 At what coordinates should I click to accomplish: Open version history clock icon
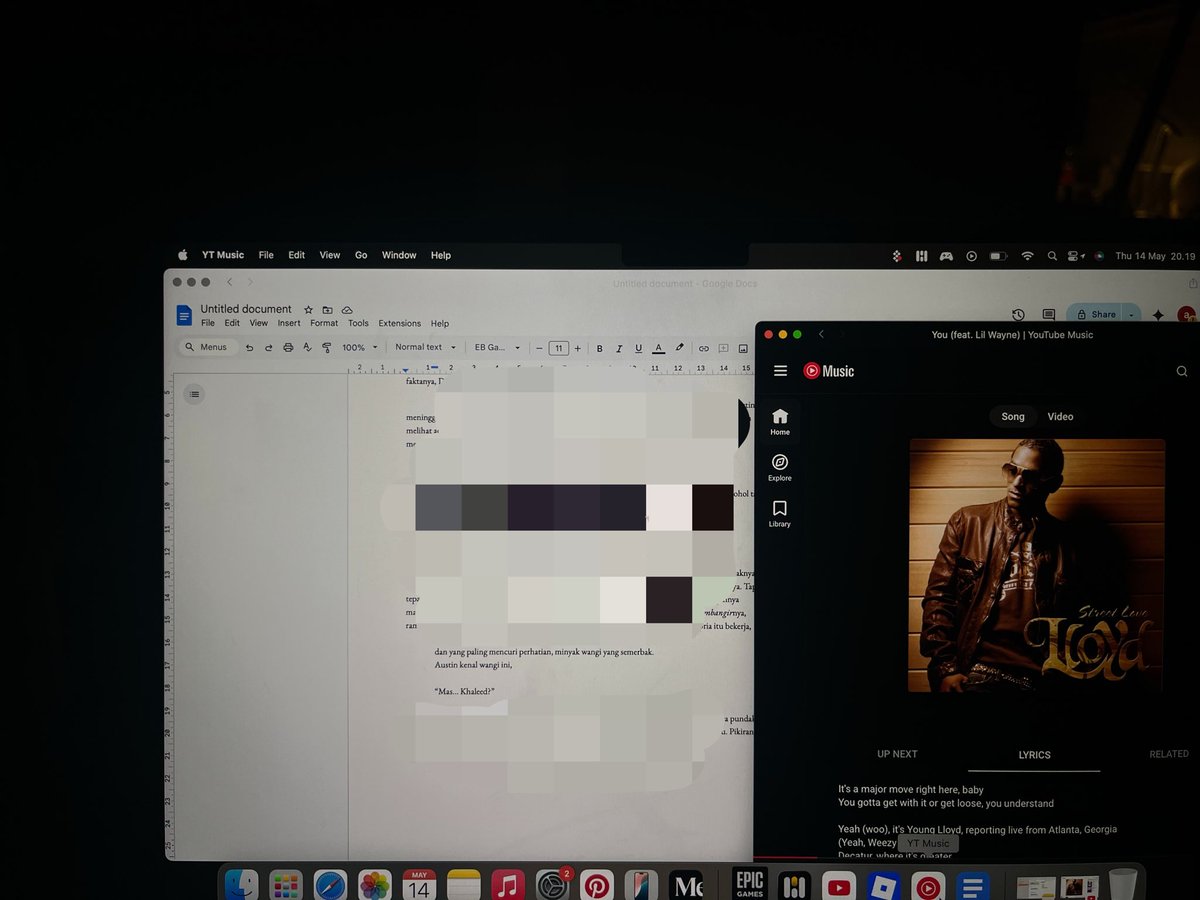pos(1018,314)
